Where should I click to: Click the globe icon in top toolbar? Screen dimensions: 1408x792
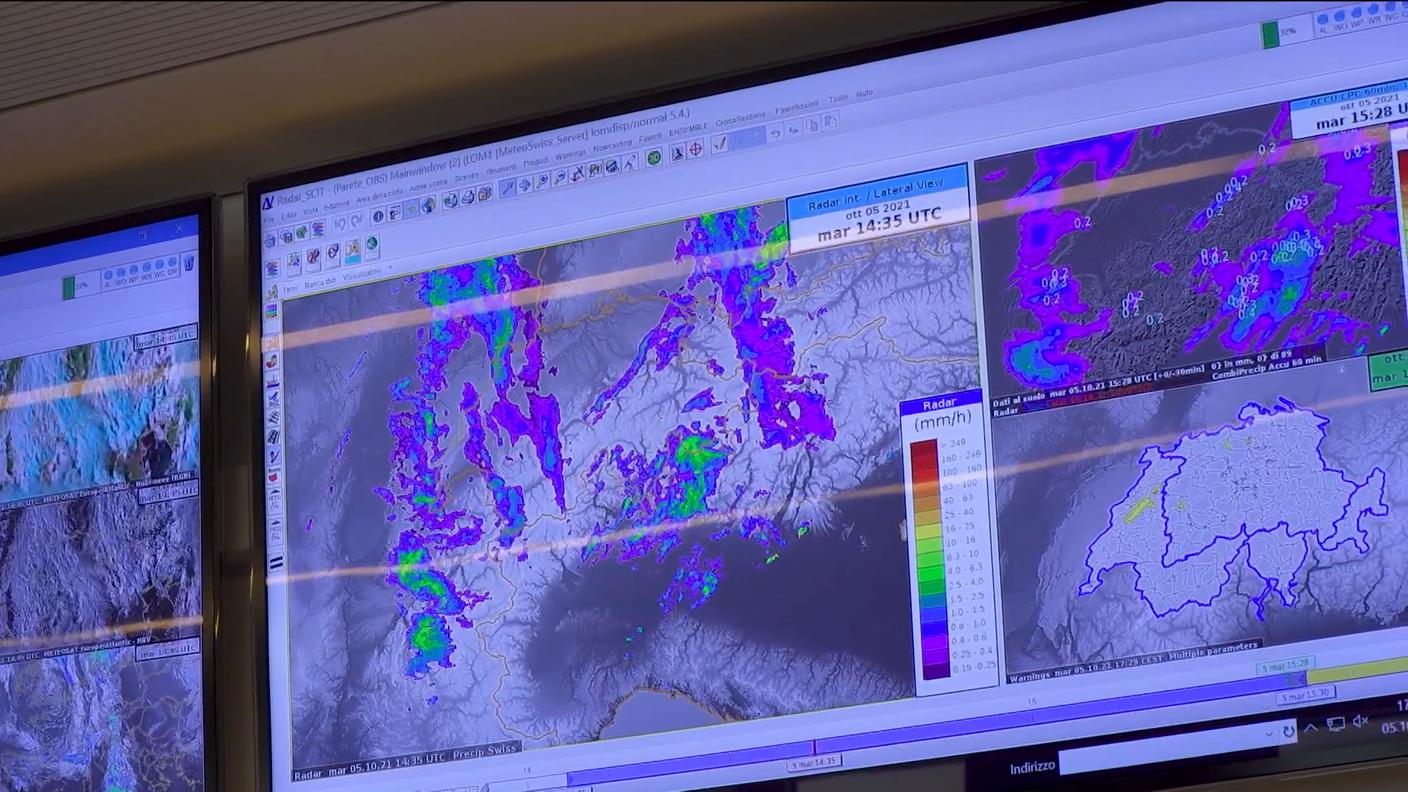click(428, 206)
